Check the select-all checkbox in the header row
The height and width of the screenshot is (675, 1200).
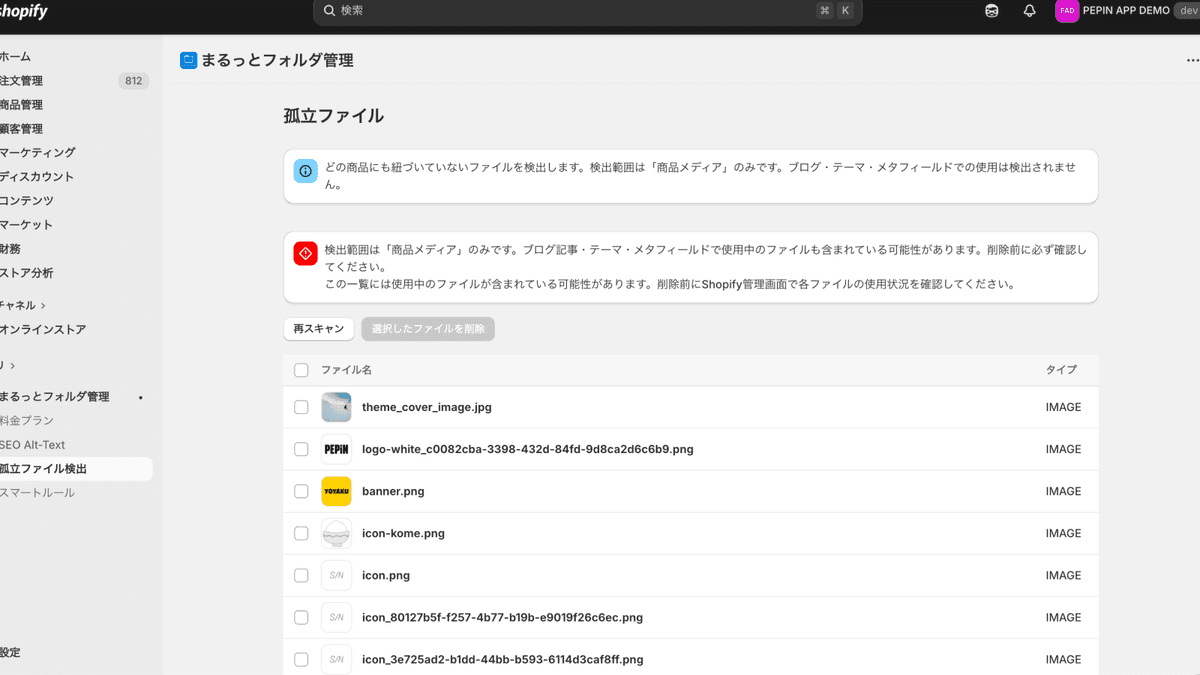[x=300, y=369]
